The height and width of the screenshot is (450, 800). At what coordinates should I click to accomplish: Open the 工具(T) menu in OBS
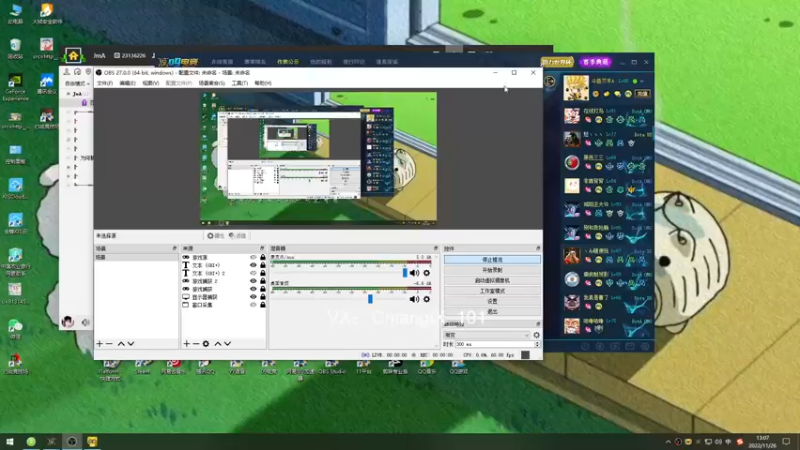[239, 83]
